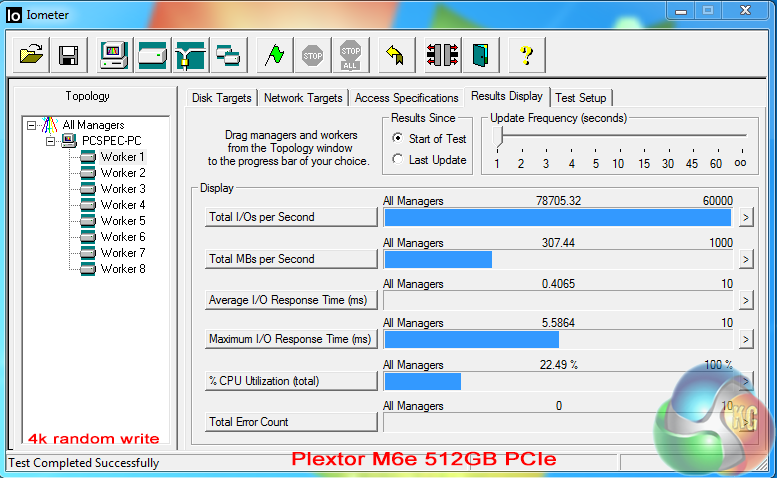Select Worker 2 in topology
The width and height of the screenshot is (777, 478).
[x=123, y=173]
